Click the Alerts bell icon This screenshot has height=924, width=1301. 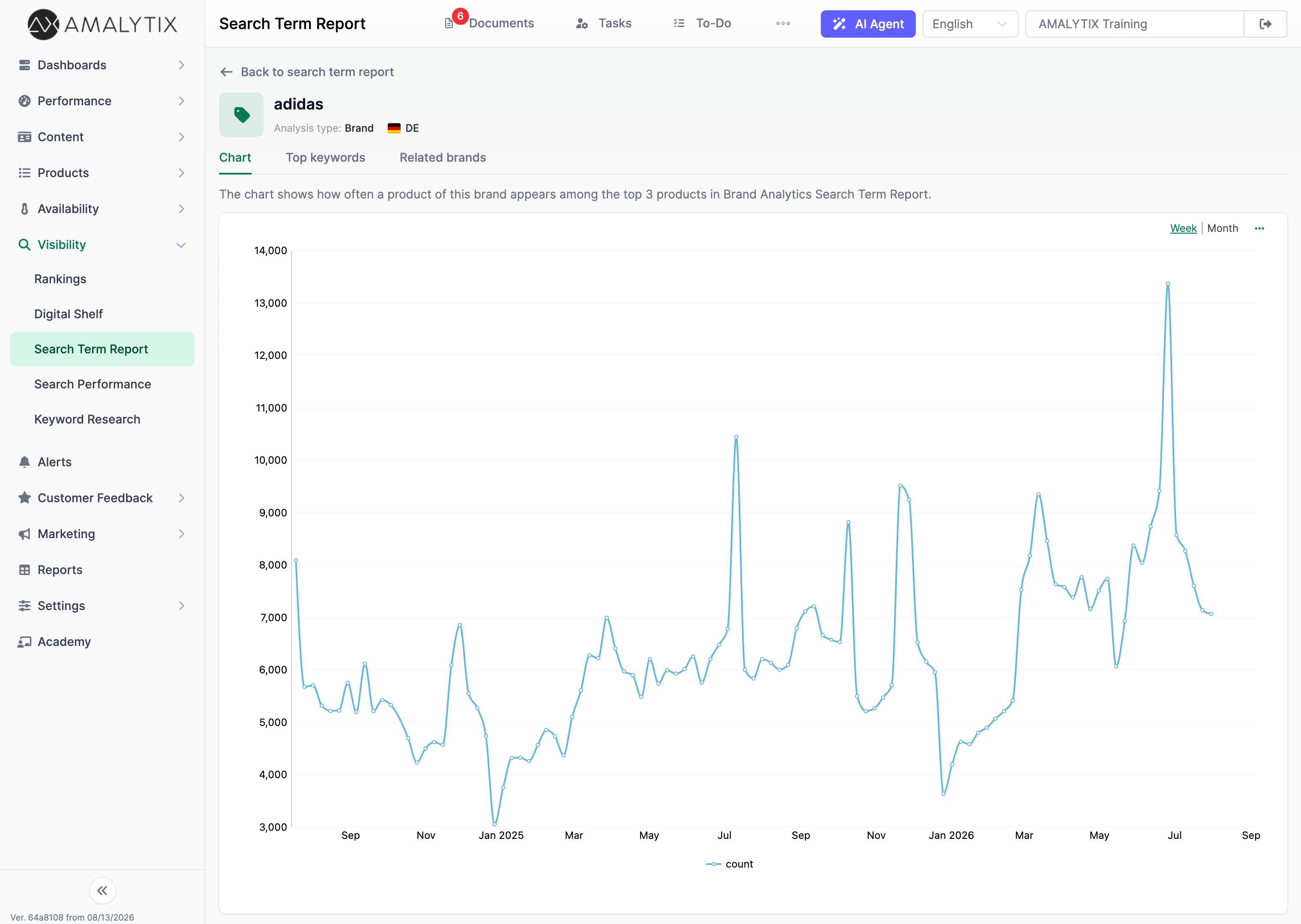tap(24, 462)
